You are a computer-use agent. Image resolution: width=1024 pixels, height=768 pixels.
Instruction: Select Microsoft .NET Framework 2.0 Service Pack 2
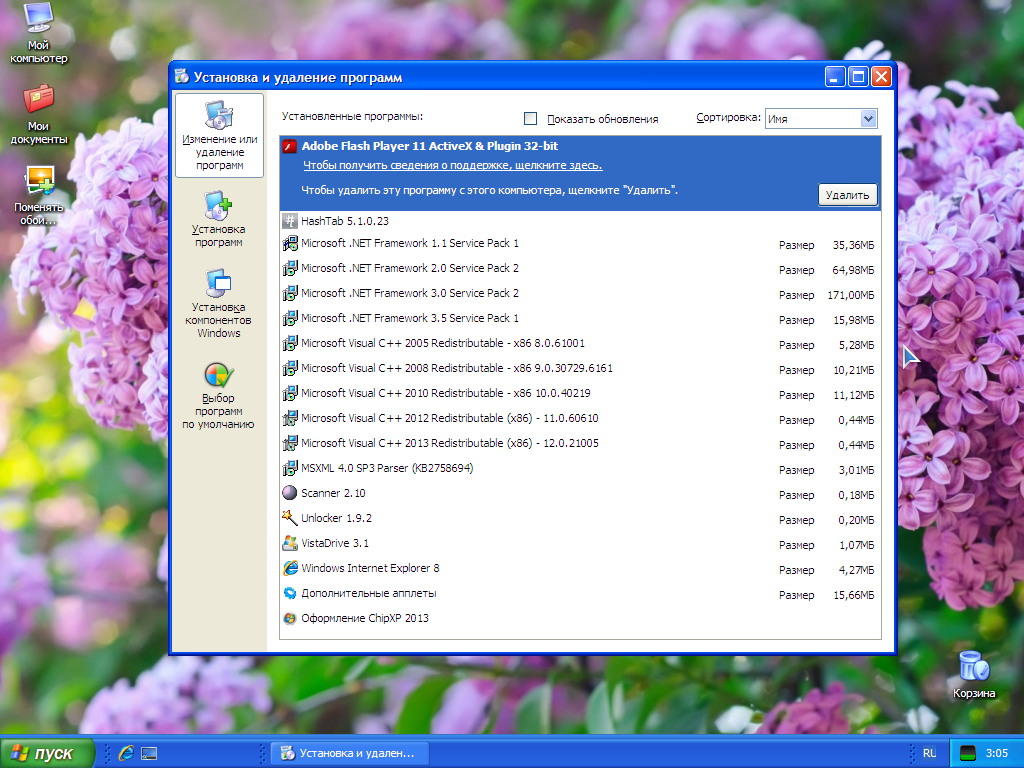[x=581, y=268]
